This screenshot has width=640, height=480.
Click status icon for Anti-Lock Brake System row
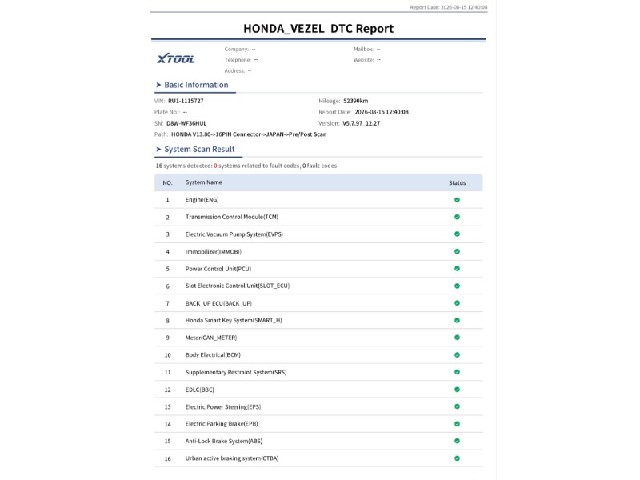tap(457, 441)
